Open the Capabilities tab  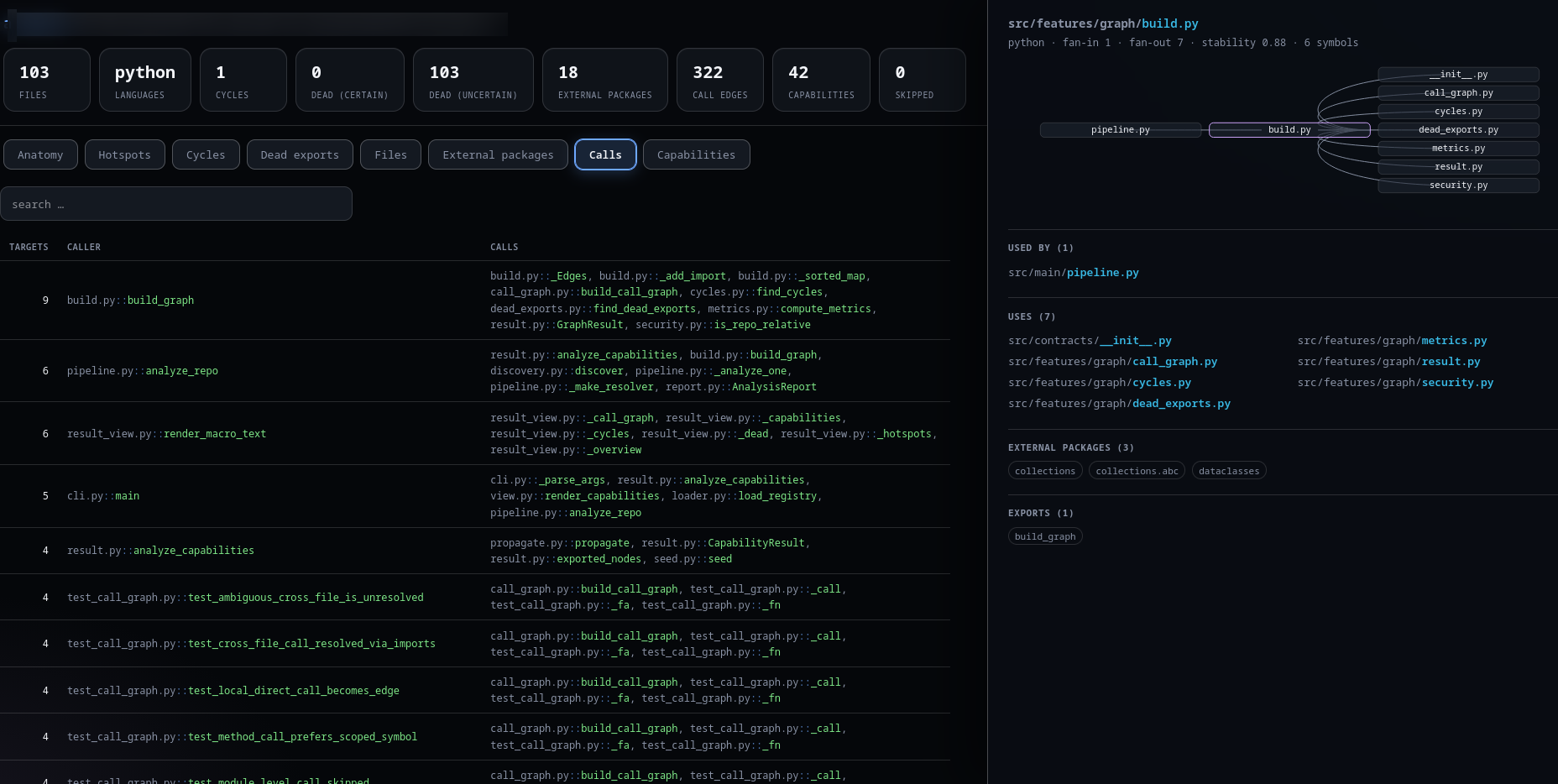pos(696,154)
